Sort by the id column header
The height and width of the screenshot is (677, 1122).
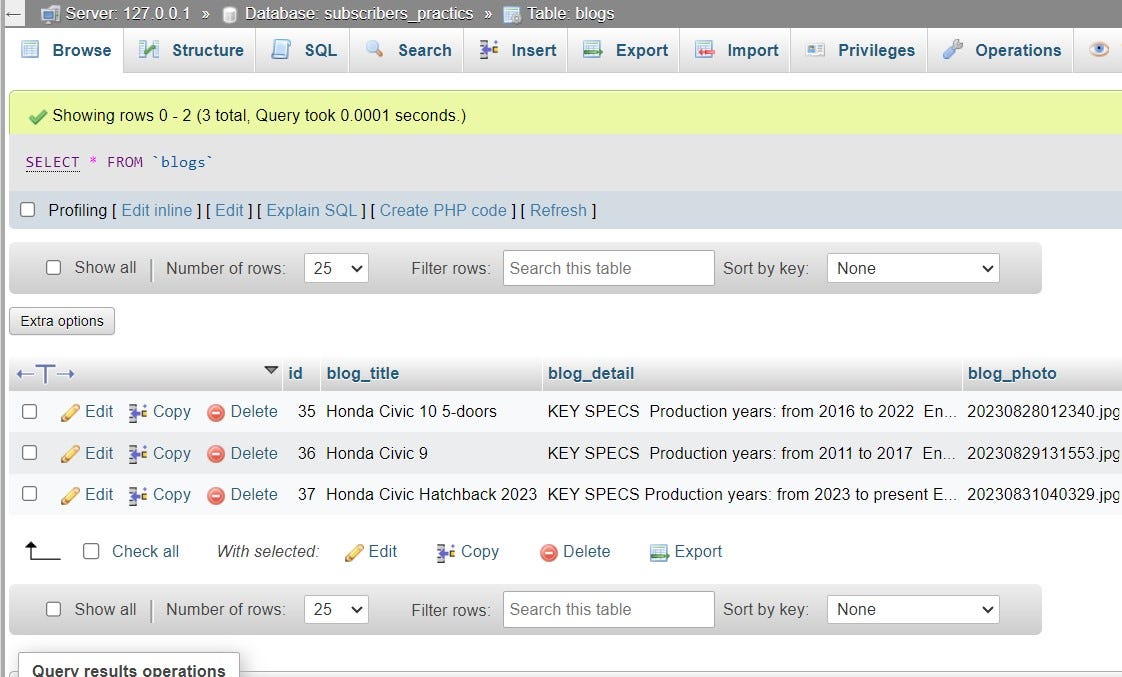[296, 374]
